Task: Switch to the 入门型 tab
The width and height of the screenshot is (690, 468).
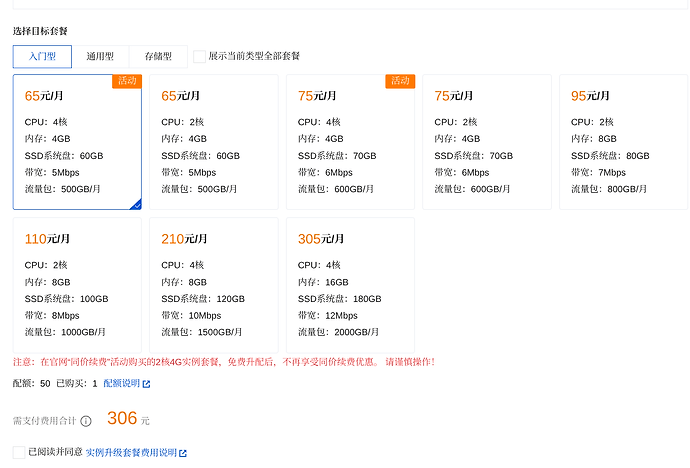Action: tap(42, 56)
